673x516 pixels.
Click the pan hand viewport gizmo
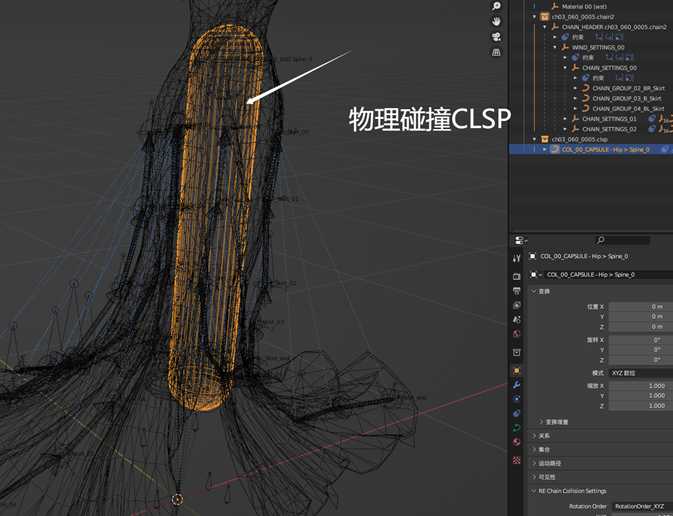(496, 21)
